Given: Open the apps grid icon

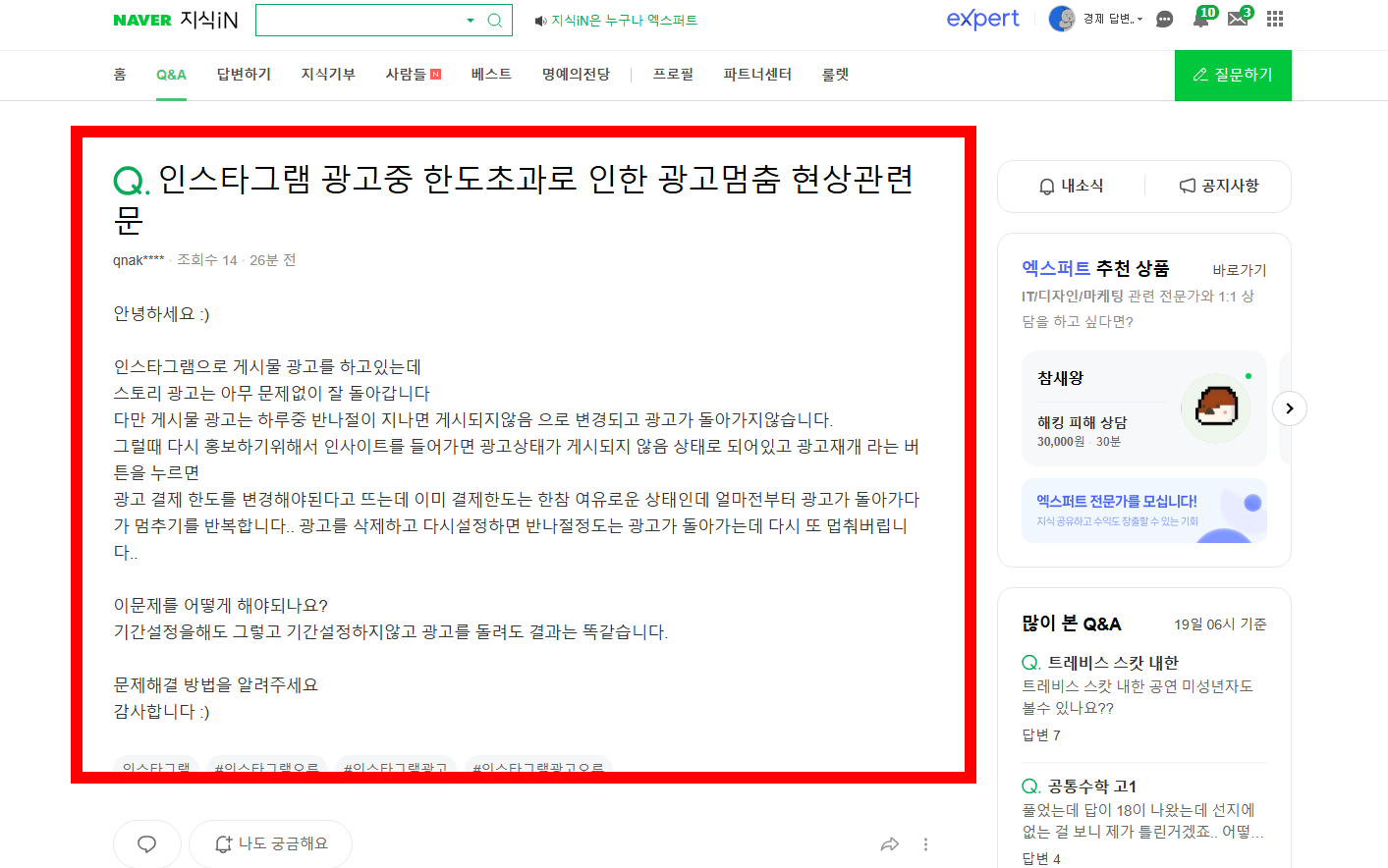Looking at the screenshot, I should [1275, 19].
